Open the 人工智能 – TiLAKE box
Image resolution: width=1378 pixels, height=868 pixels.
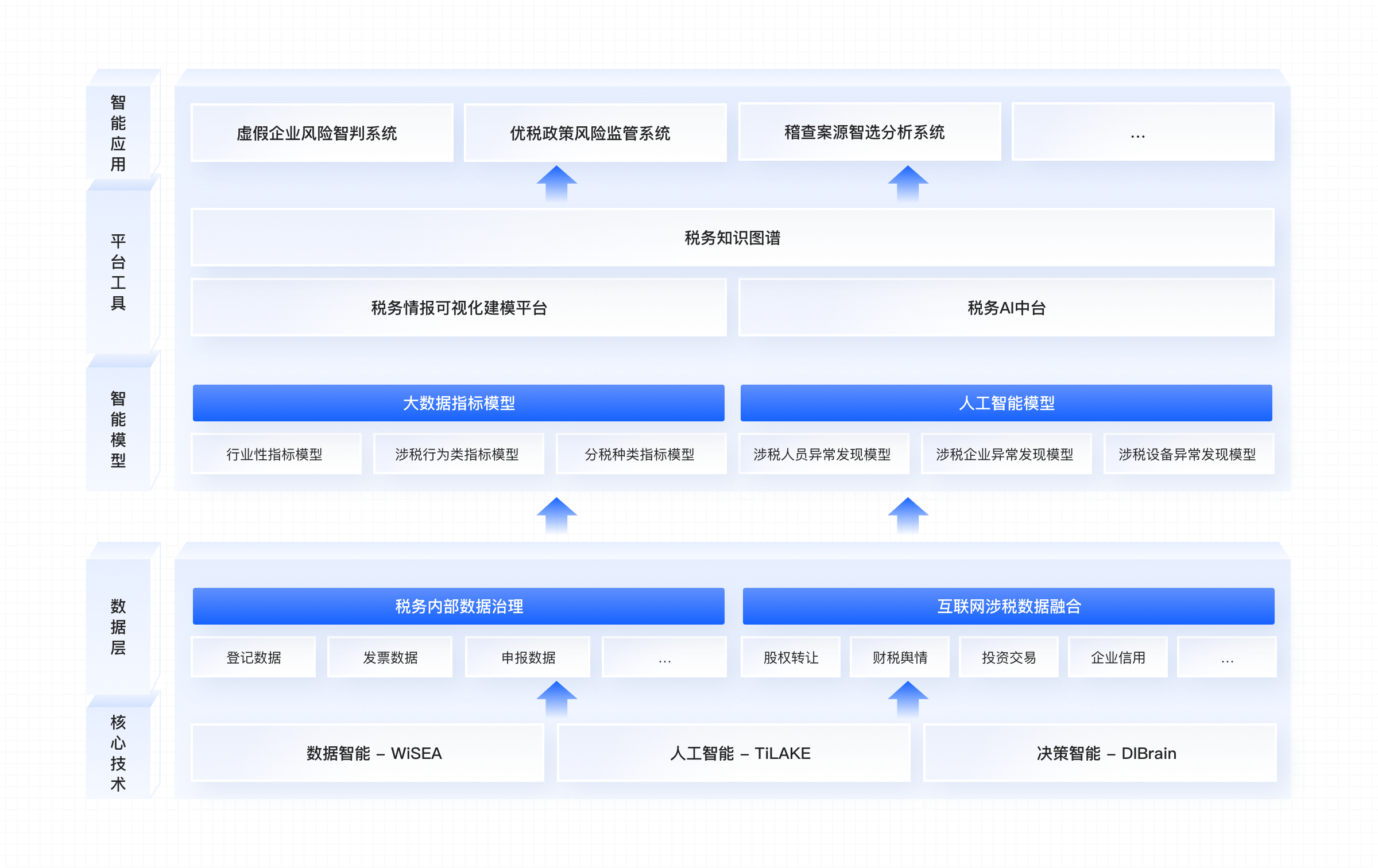pyautogui.click(x=734, y=753)
